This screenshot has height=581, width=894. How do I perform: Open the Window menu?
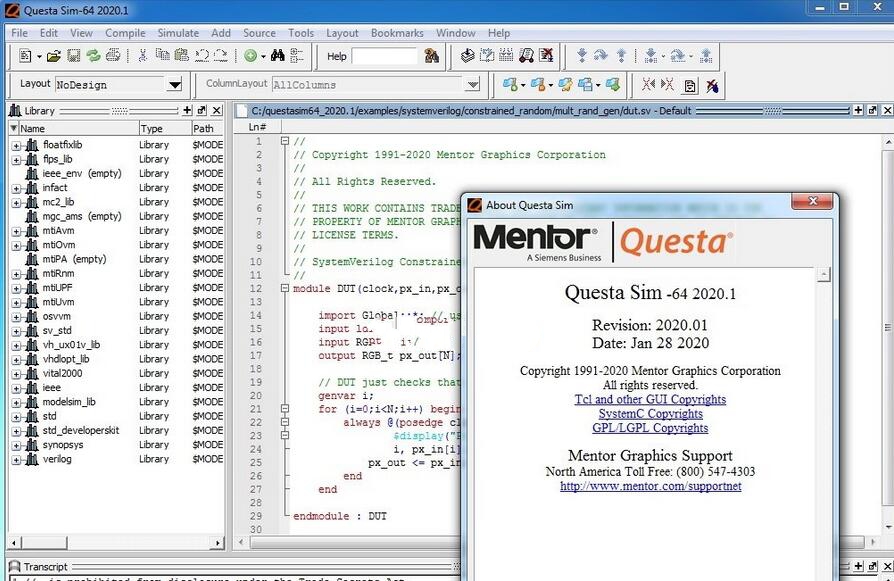[x=456, y=33]
